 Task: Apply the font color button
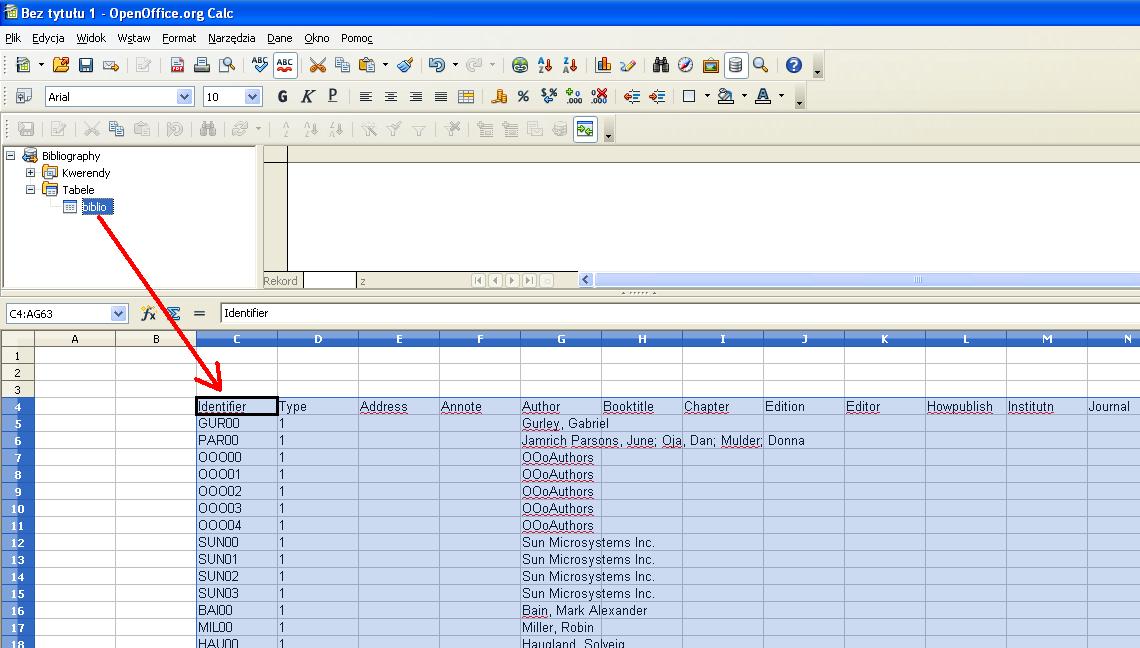[x=763, y=97]
